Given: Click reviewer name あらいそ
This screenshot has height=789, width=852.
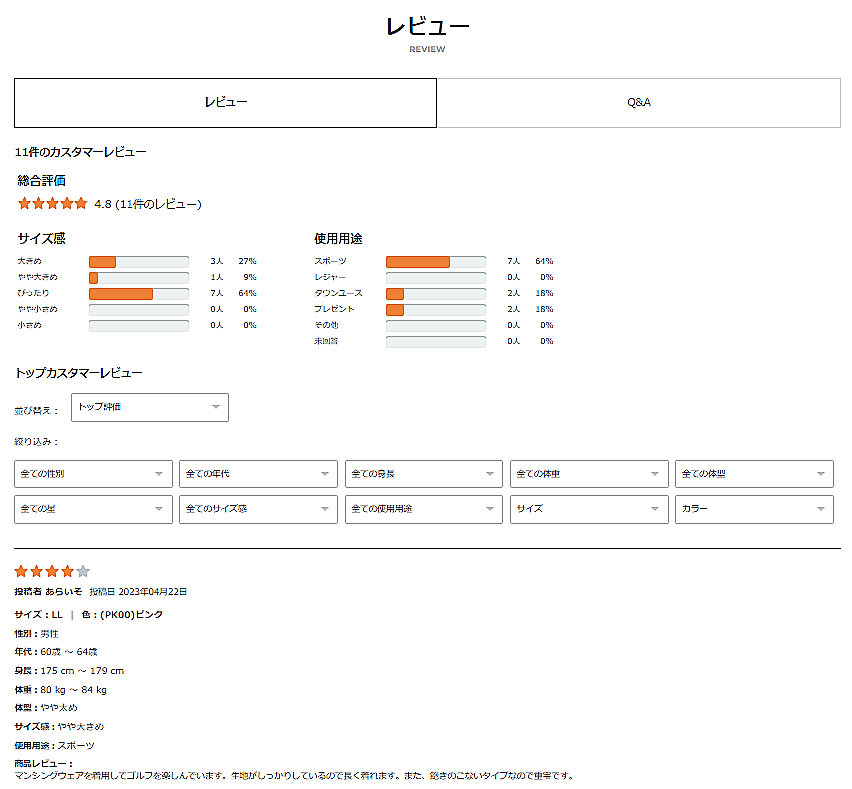Looking at the screenshot, I should click(63, 592).
